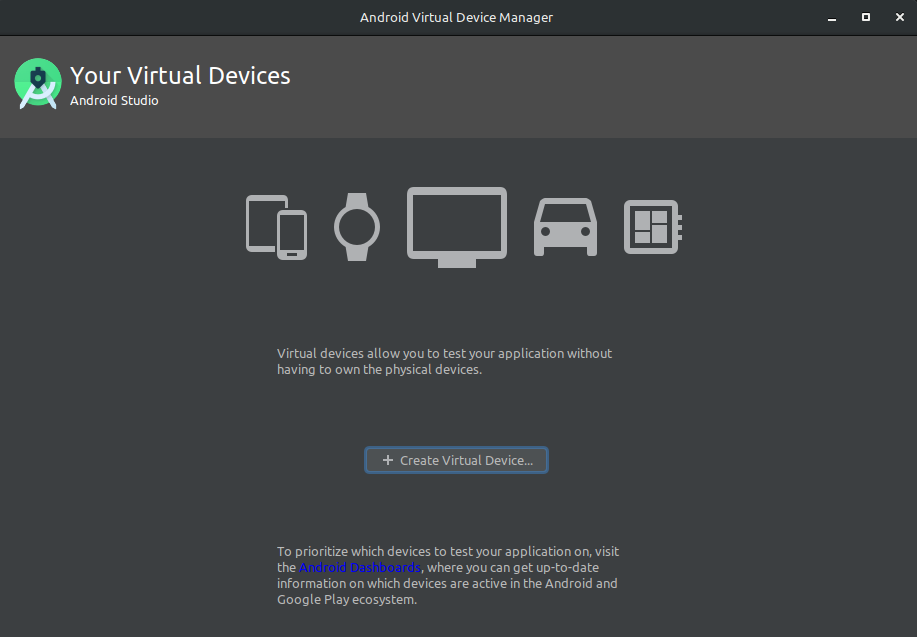Select the Wear OS watch icon

[357, 227]
